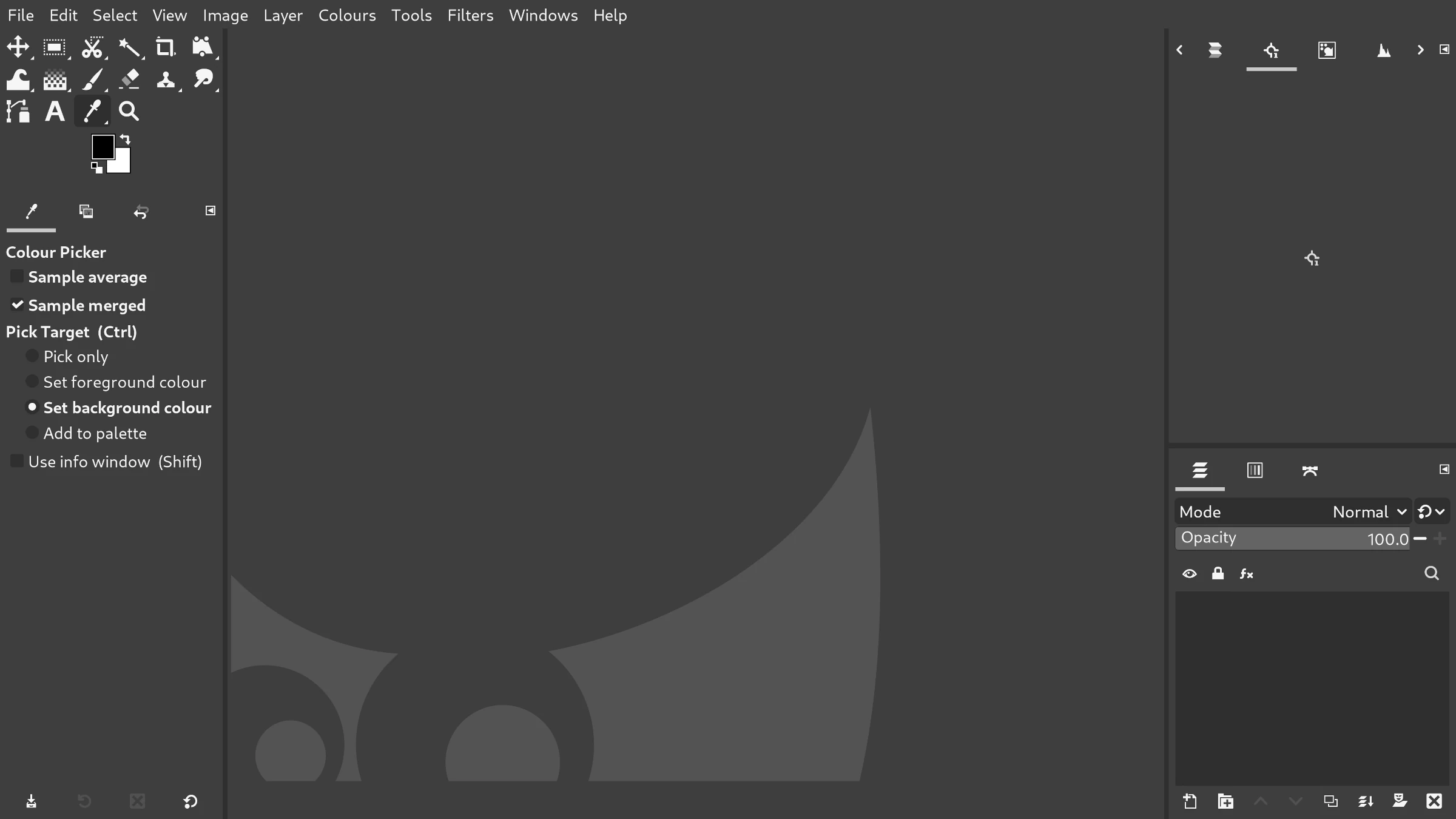1456x819 pixels.
Task: Select Set foreground colour pick target
Action: [x=32, y=381]
